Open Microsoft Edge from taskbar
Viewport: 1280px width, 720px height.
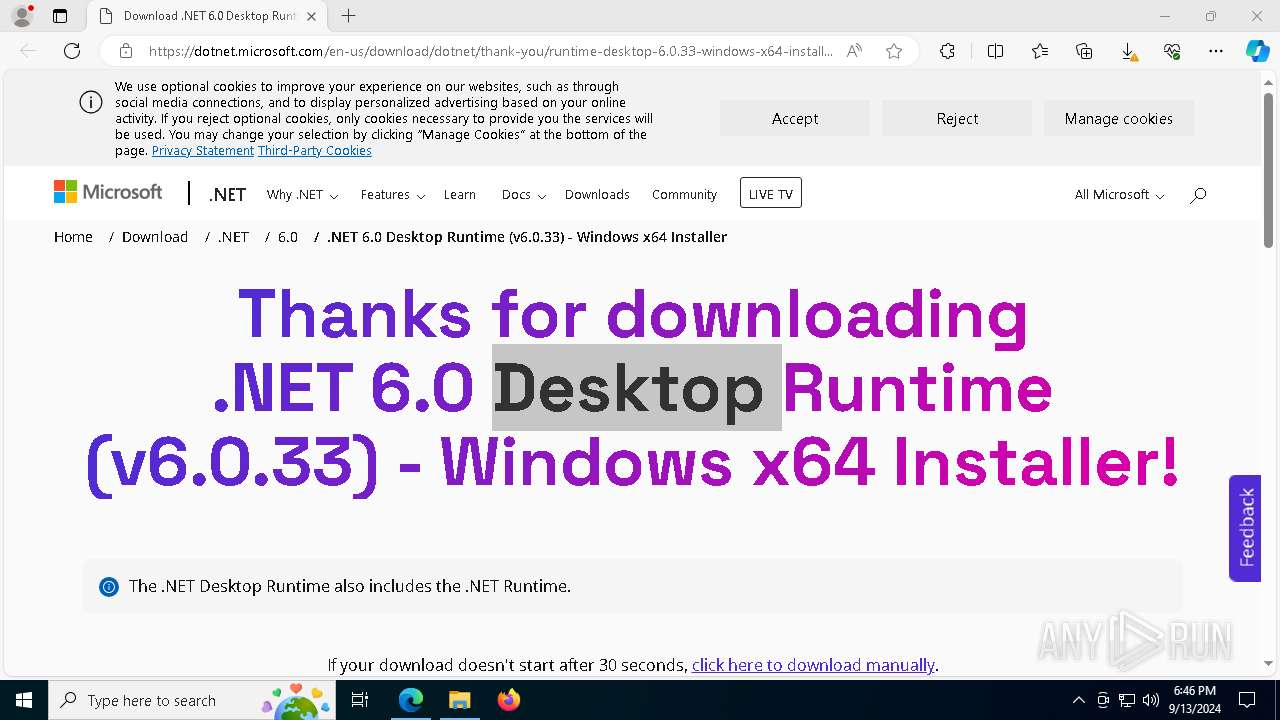(x=411, y=700)
